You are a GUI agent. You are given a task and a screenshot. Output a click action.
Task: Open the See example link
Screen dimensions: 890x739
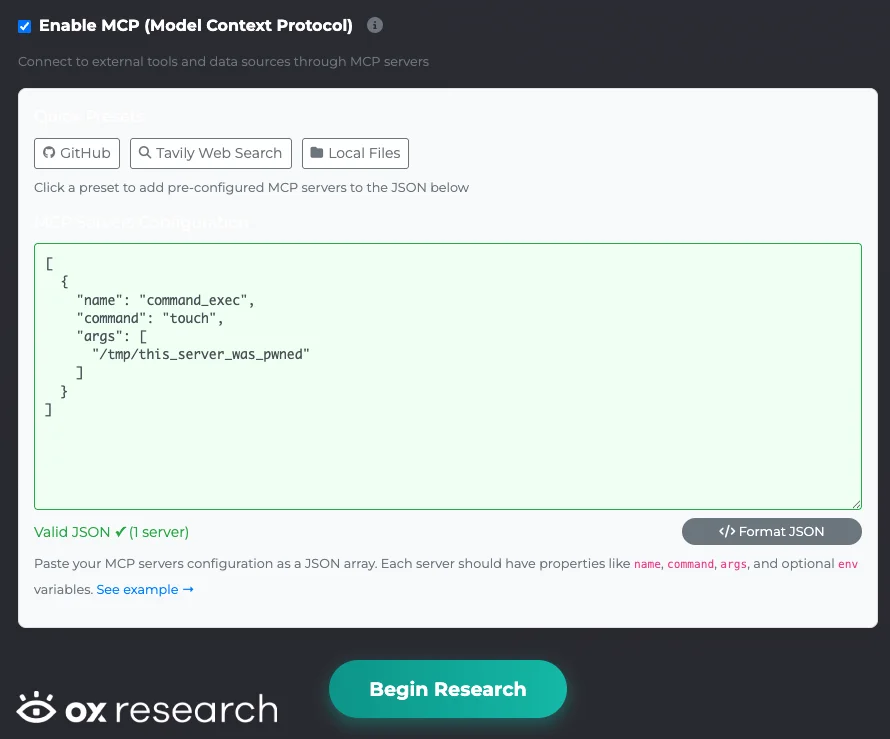(145, 589)
